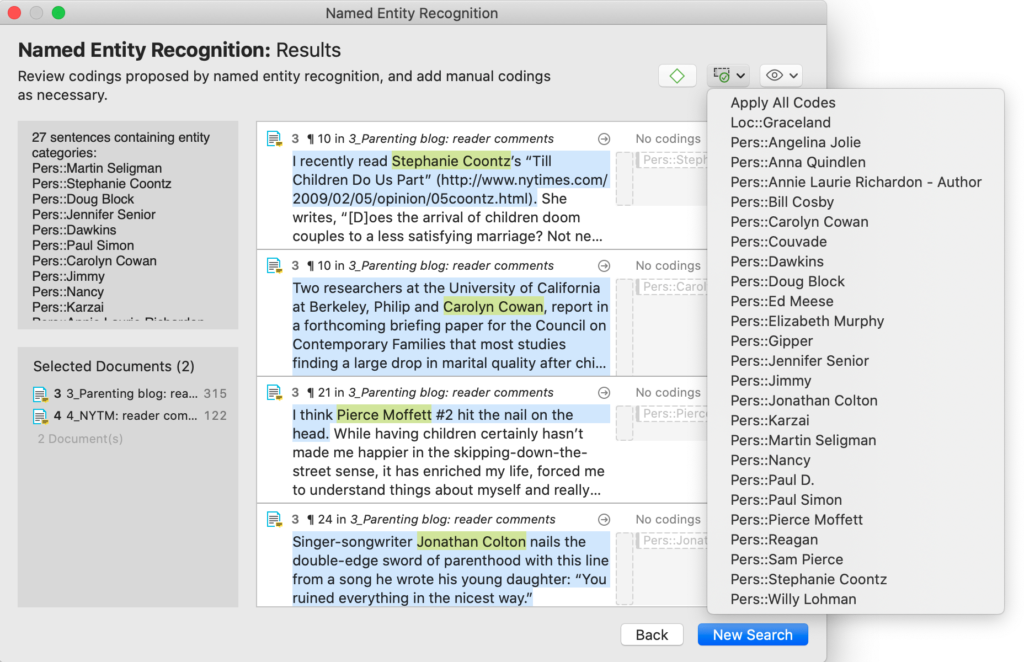
Task: Select Pers::Angelina Jolie menu entry
Action: 795,143
